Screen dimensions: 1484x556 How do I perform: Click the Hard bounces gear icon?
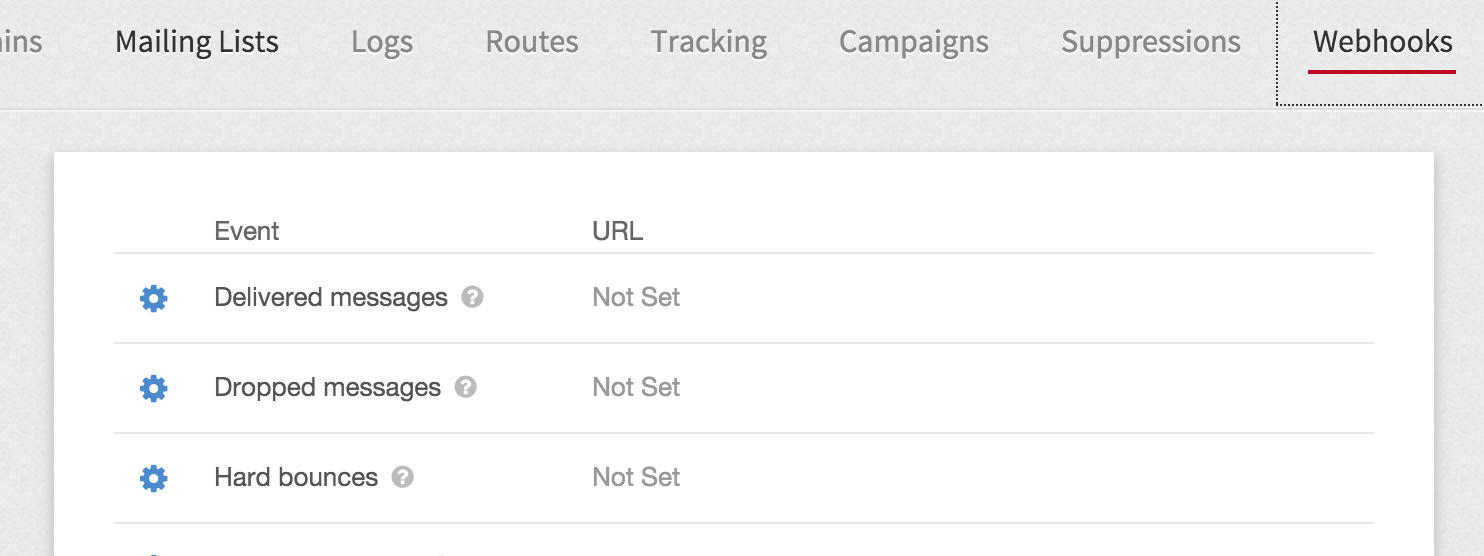(153, 478)
